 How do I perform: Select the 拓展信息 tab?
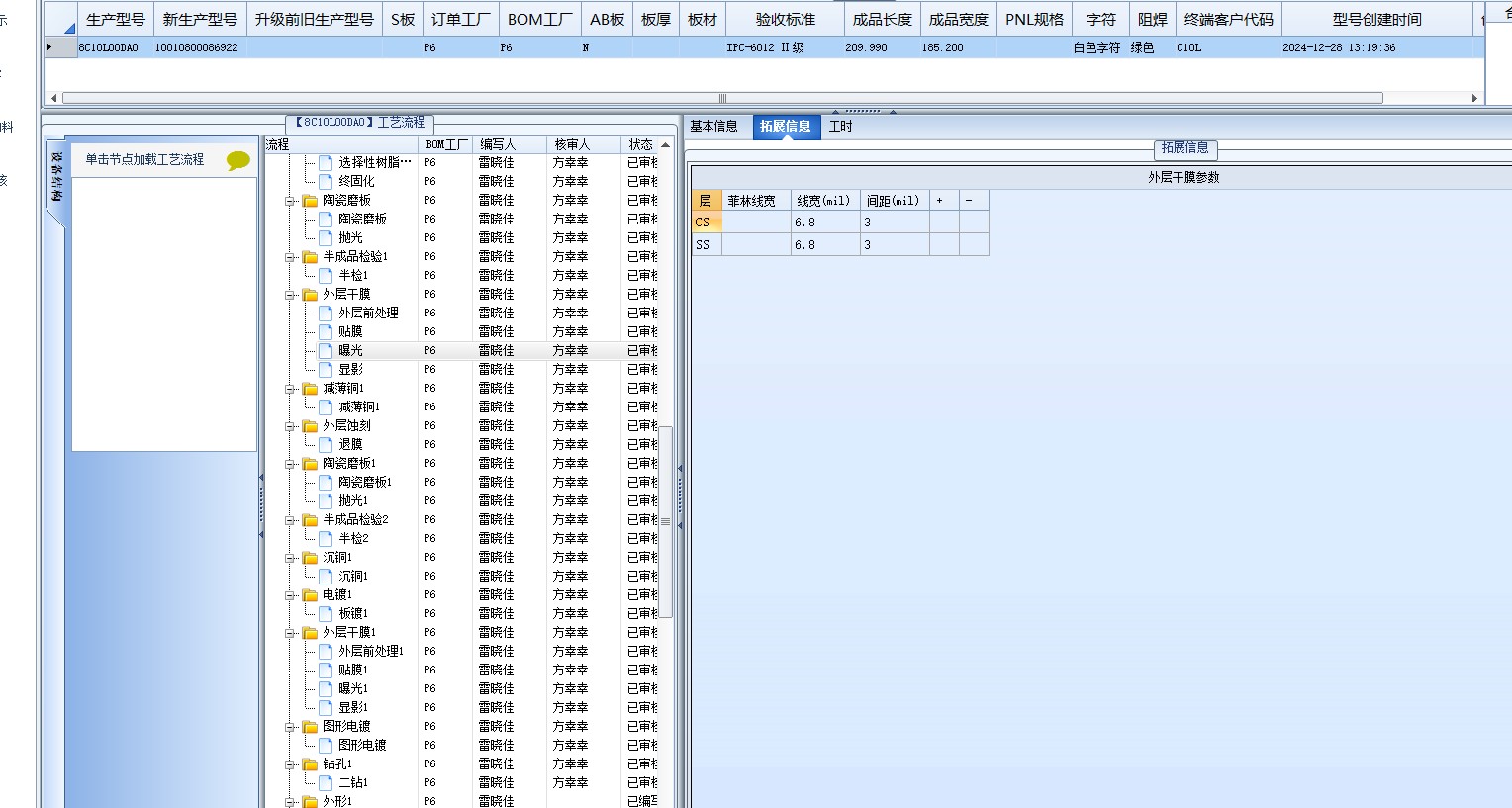pyautogui.click(x=786, y=127)
